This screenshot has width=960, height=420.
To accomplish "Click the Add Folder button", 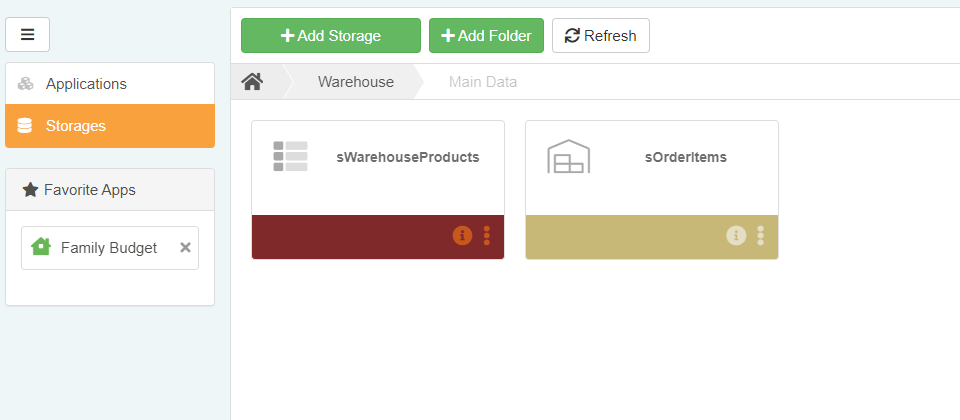I will pyautogui.click(x=486, y=35).
